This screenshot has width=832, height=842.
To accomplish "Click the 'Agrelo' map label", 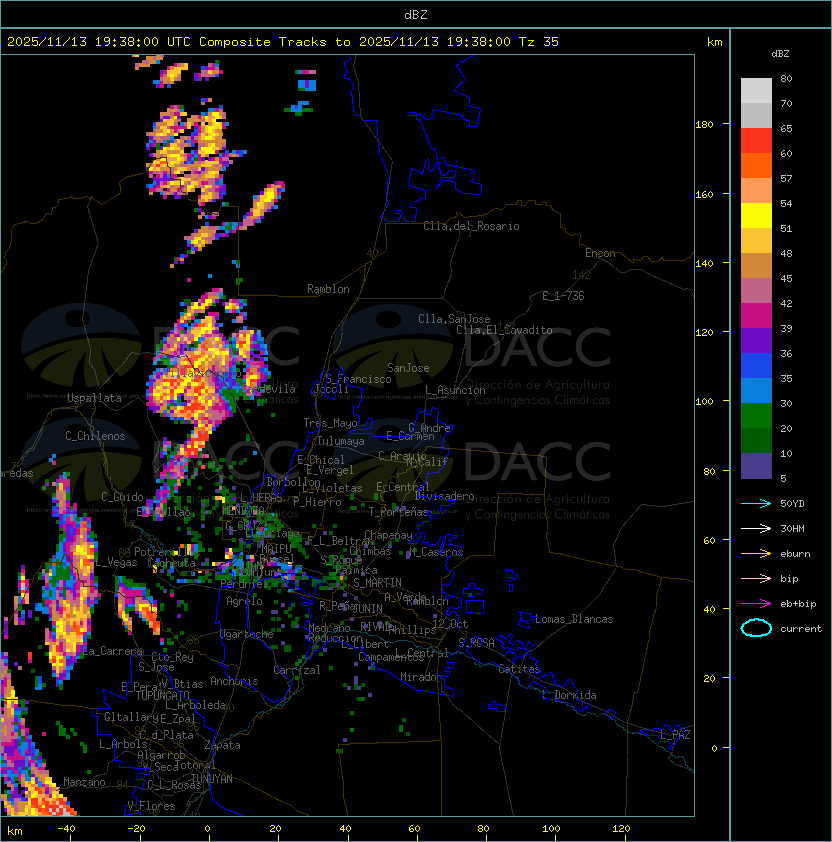I will tap(244, 601).
